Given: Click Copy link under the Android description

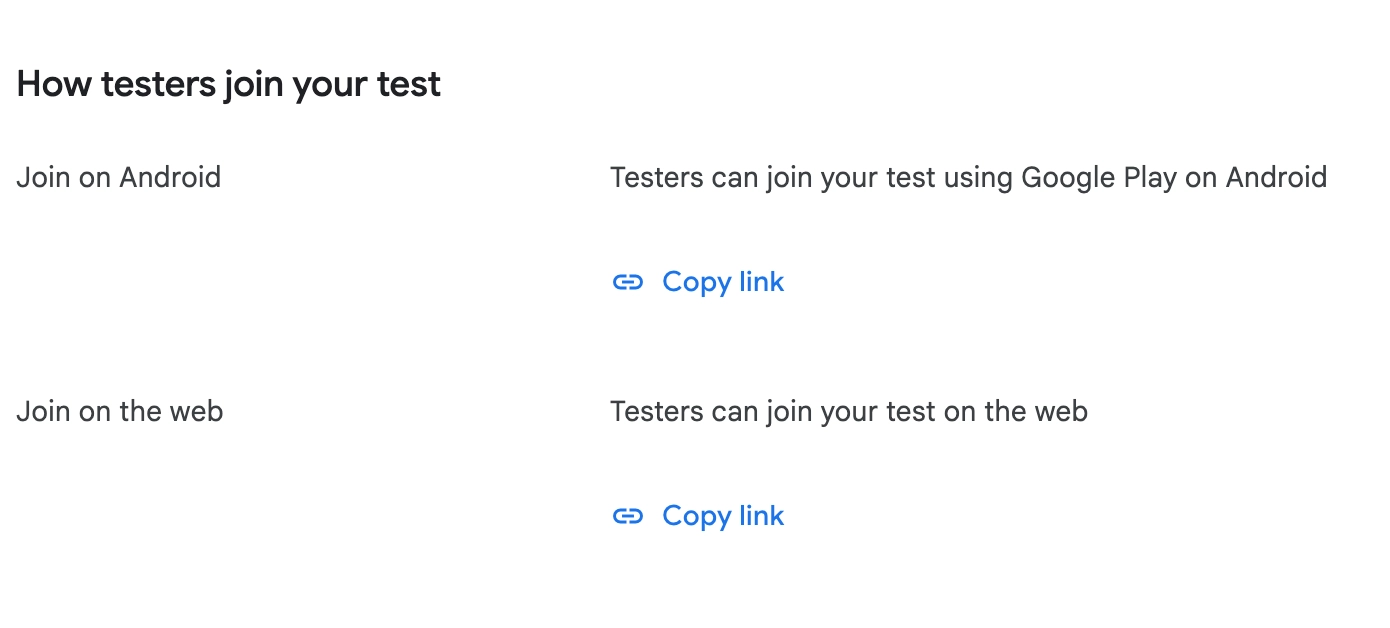Looking at the screenshot, I should (722, 282).
